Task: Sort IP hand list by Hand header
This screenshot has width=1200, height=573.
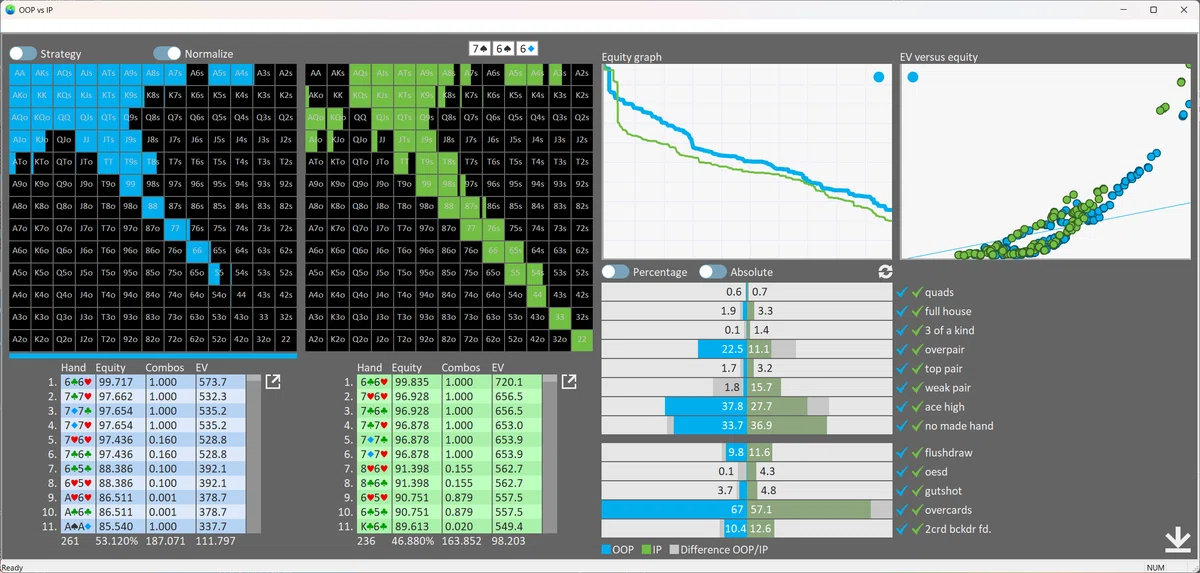Action: [x=370, y=367]
